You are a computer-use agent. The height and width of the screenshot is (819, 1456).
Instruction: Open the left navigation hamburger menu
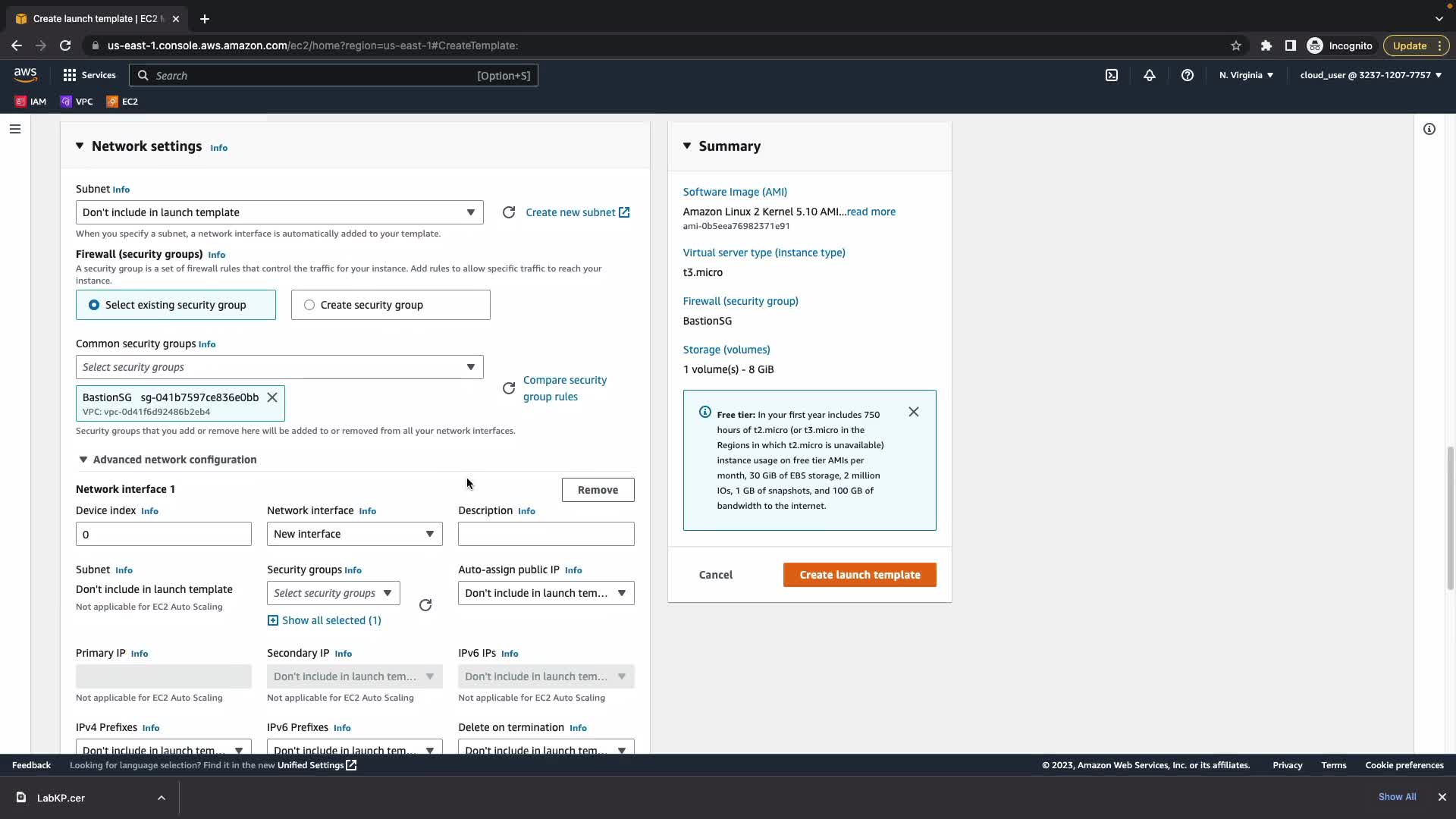coord(14,129)
